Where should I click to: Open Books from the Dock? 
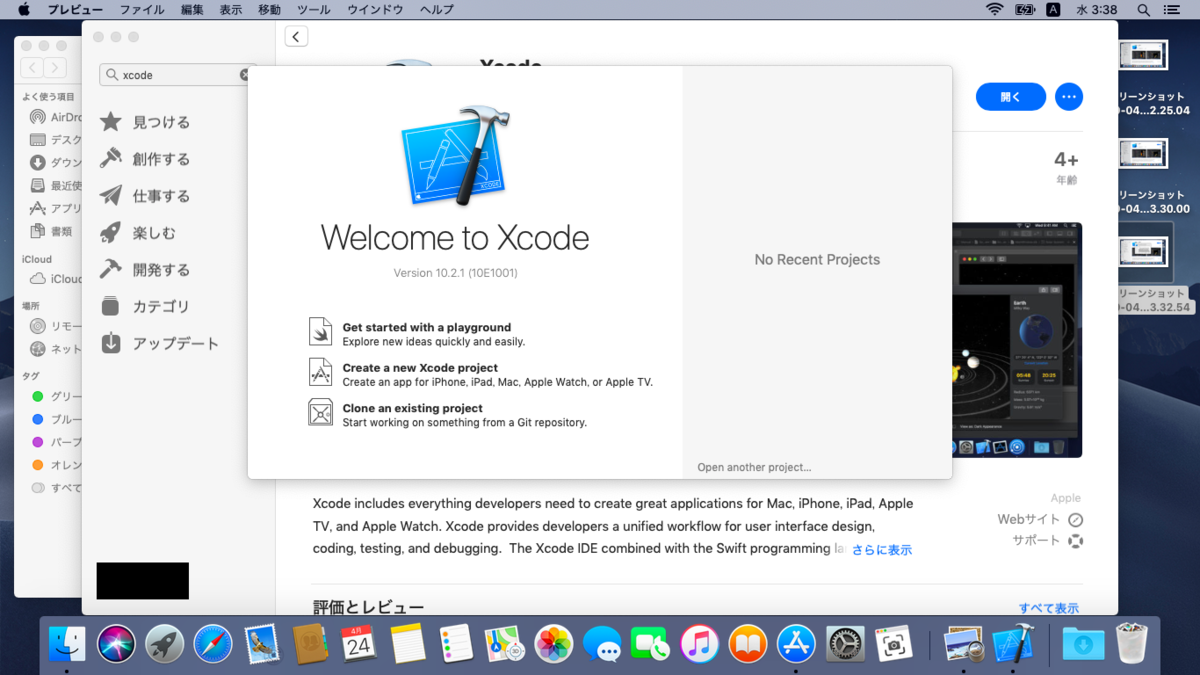coord(748,644)
